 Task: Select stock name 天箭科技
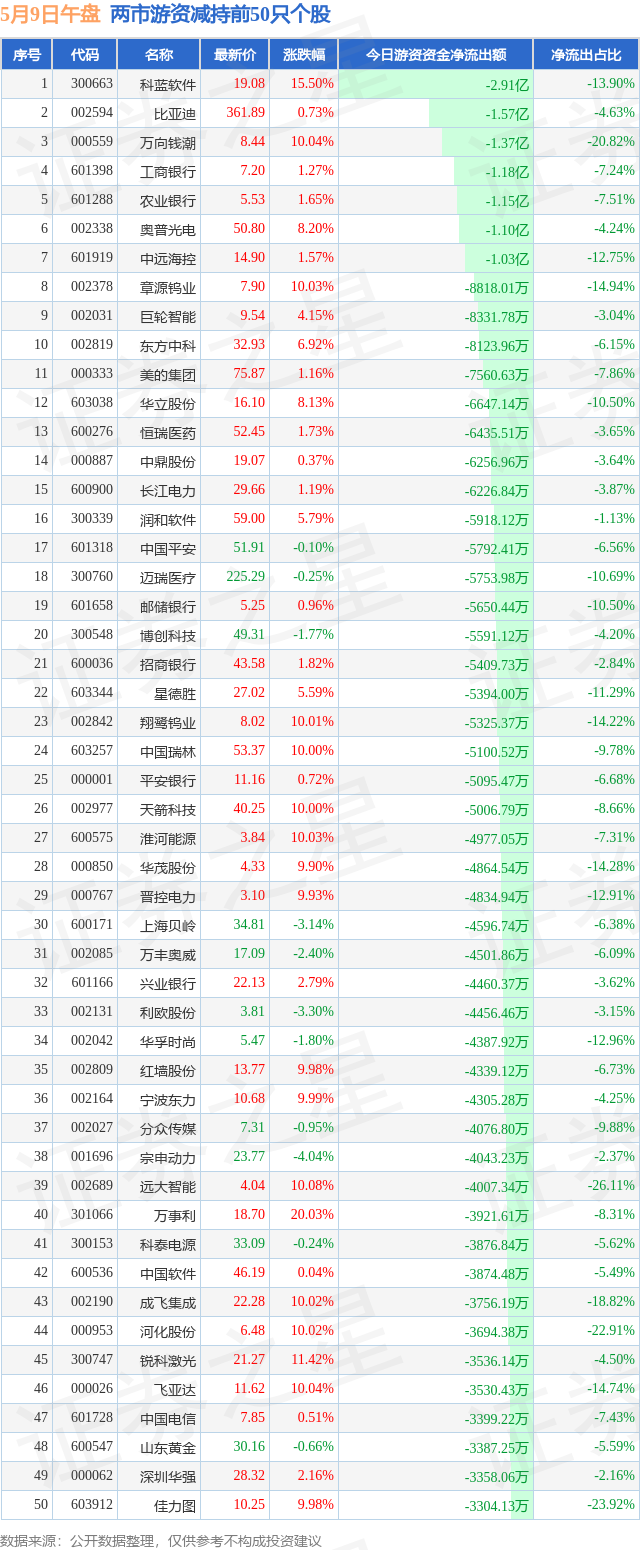point(168,809)
